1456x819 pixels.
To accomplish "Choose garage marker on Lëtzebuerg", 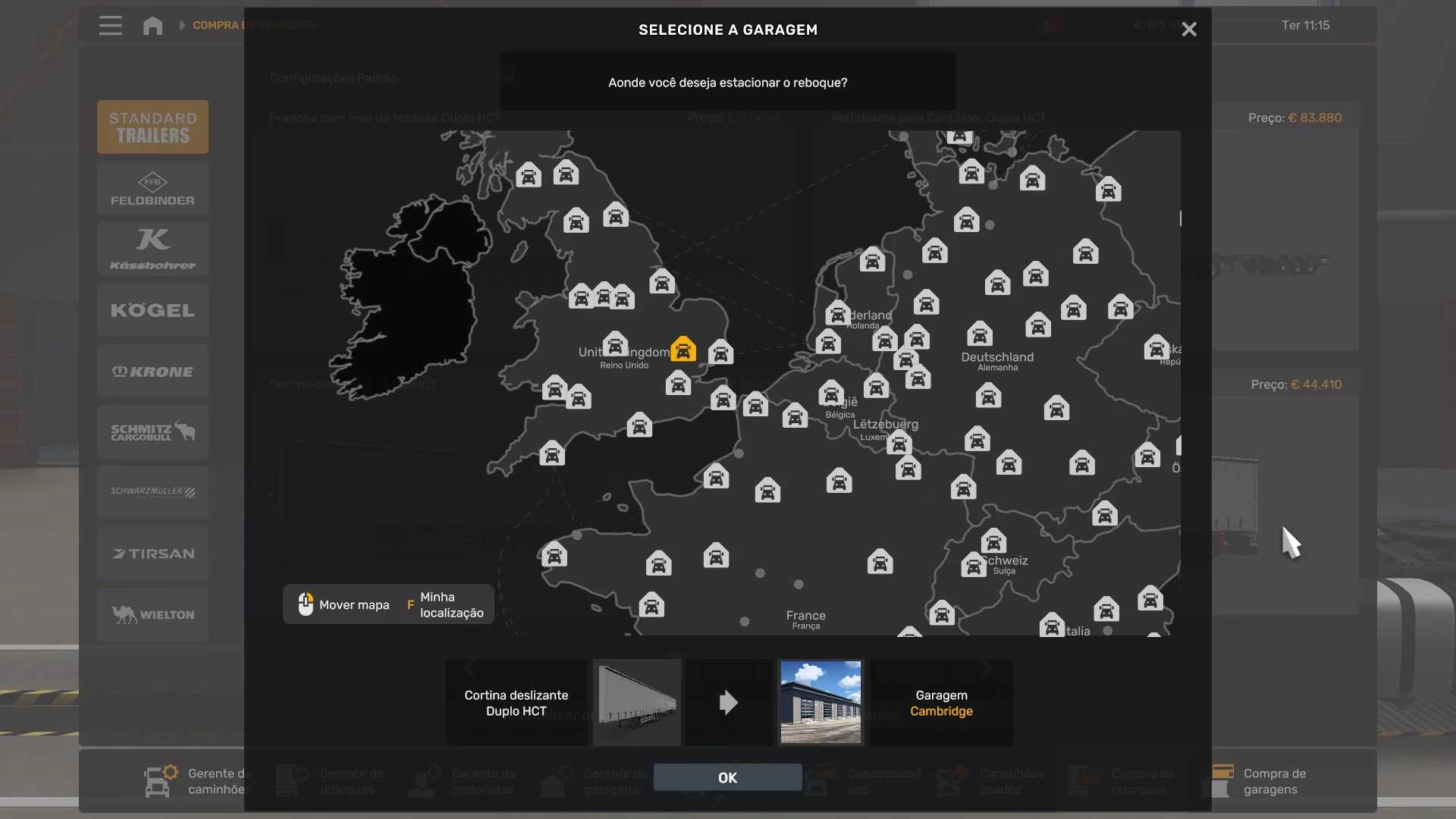I will coord(899,443).
